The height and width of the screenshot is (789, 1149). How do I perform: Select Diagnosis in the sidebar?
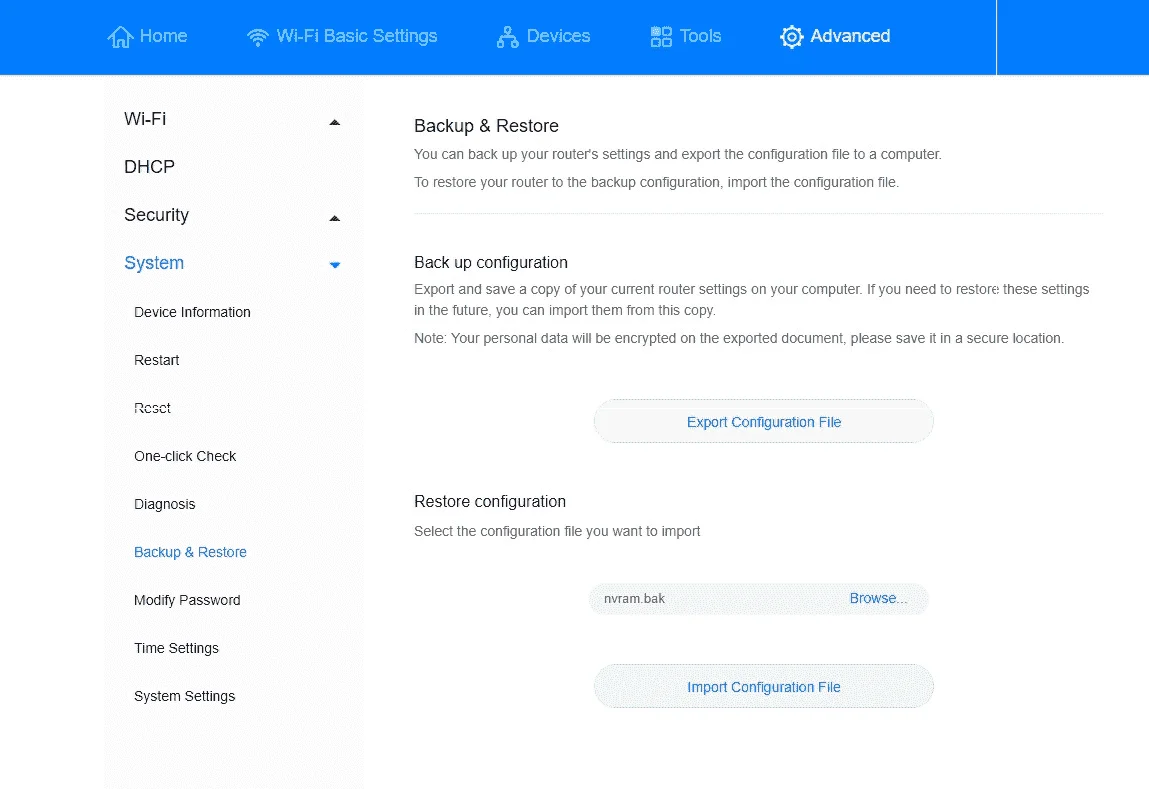point(164,504)
